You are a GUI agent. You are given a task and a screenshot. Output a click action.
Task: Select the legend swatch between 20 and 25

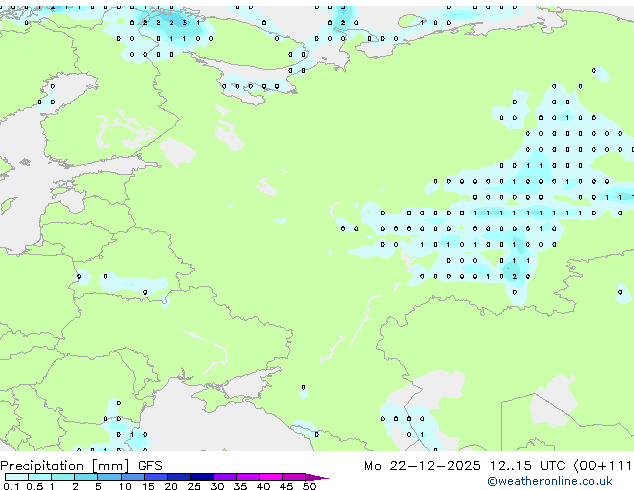pyautogui.click(x=179, y=477)
